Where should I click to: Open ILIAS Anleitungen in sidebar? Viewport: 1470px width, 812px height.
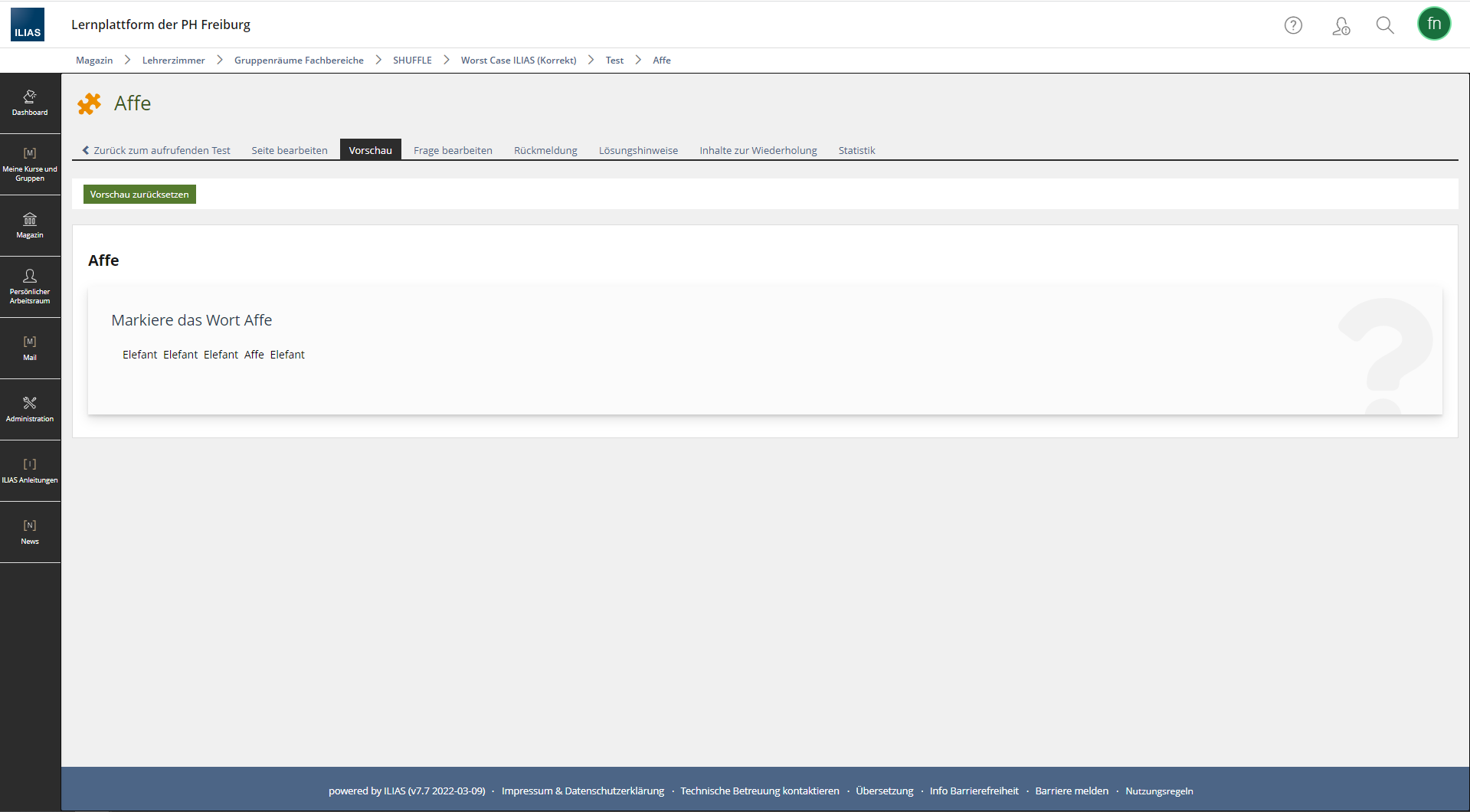point(30,470)
